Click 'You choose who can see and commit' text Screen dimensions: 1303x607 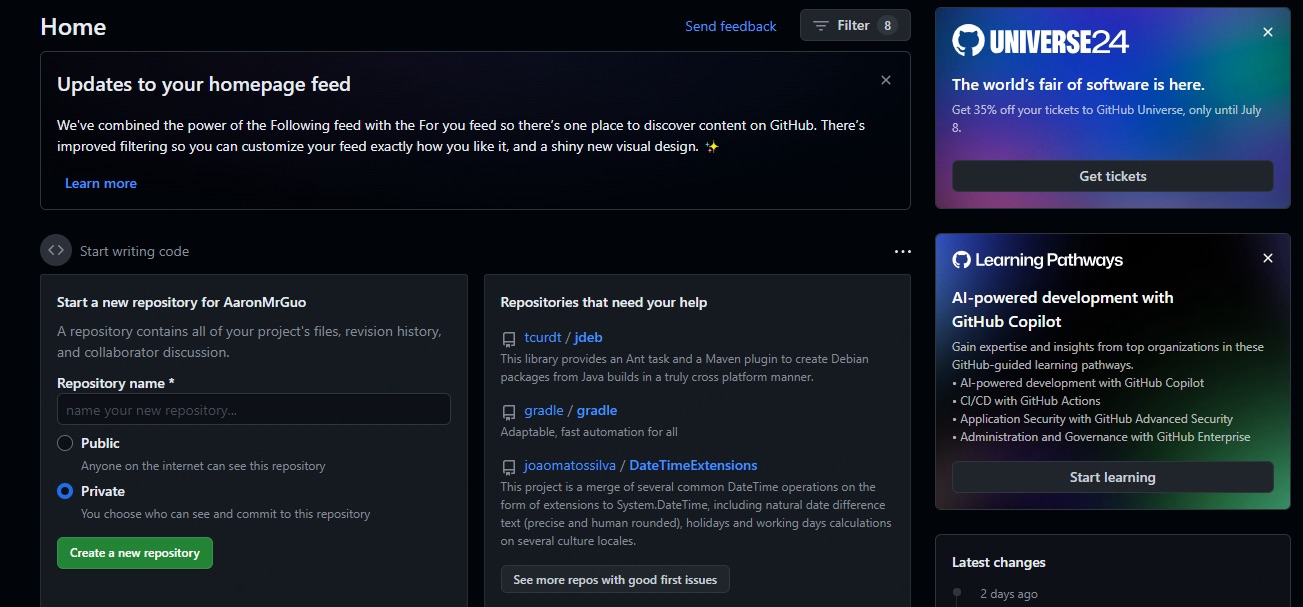click(226, 514)
